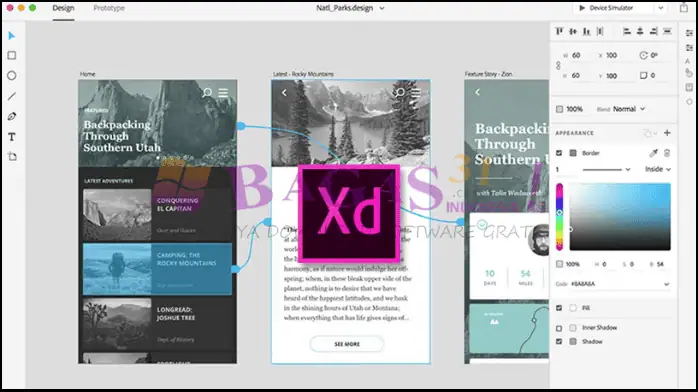Activate the Artboard tool
Viewport: 698px width, 392px height.
[x=12, y=156]
